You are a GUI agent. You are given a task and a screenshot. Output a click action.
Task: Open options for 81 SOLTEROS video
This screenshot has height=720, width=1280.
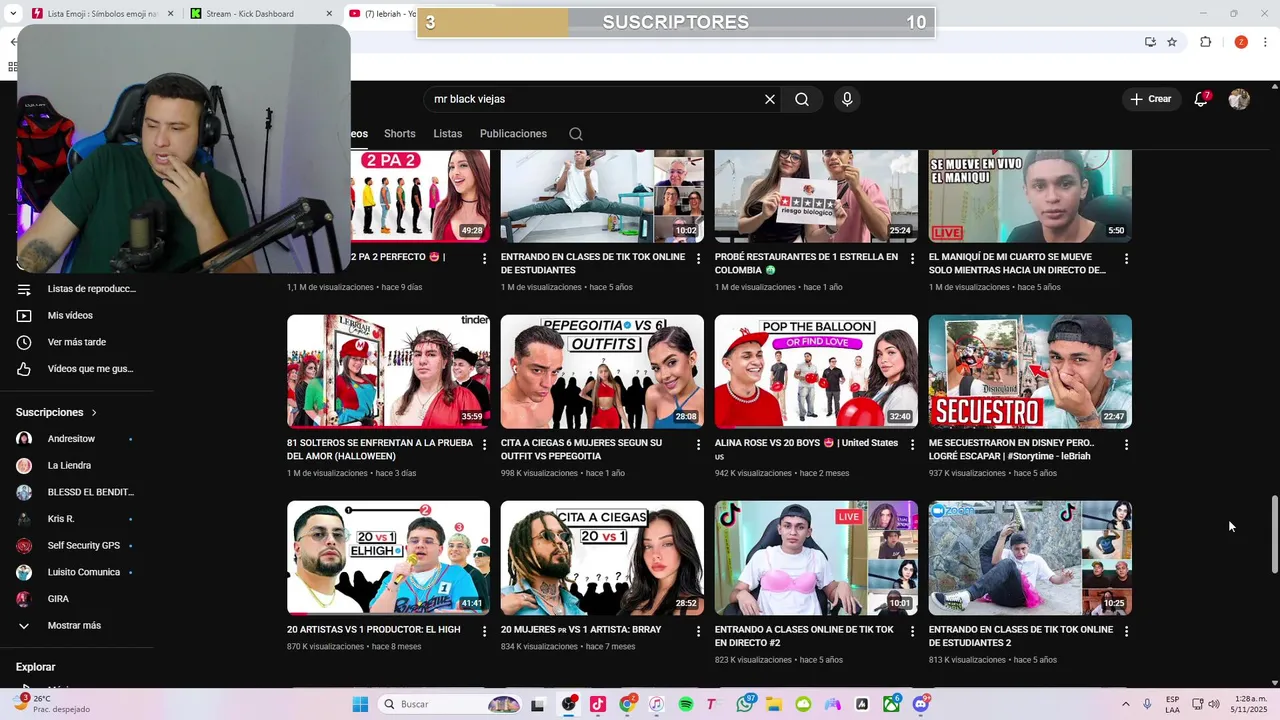pyautogui.click(x=485, y=444)
